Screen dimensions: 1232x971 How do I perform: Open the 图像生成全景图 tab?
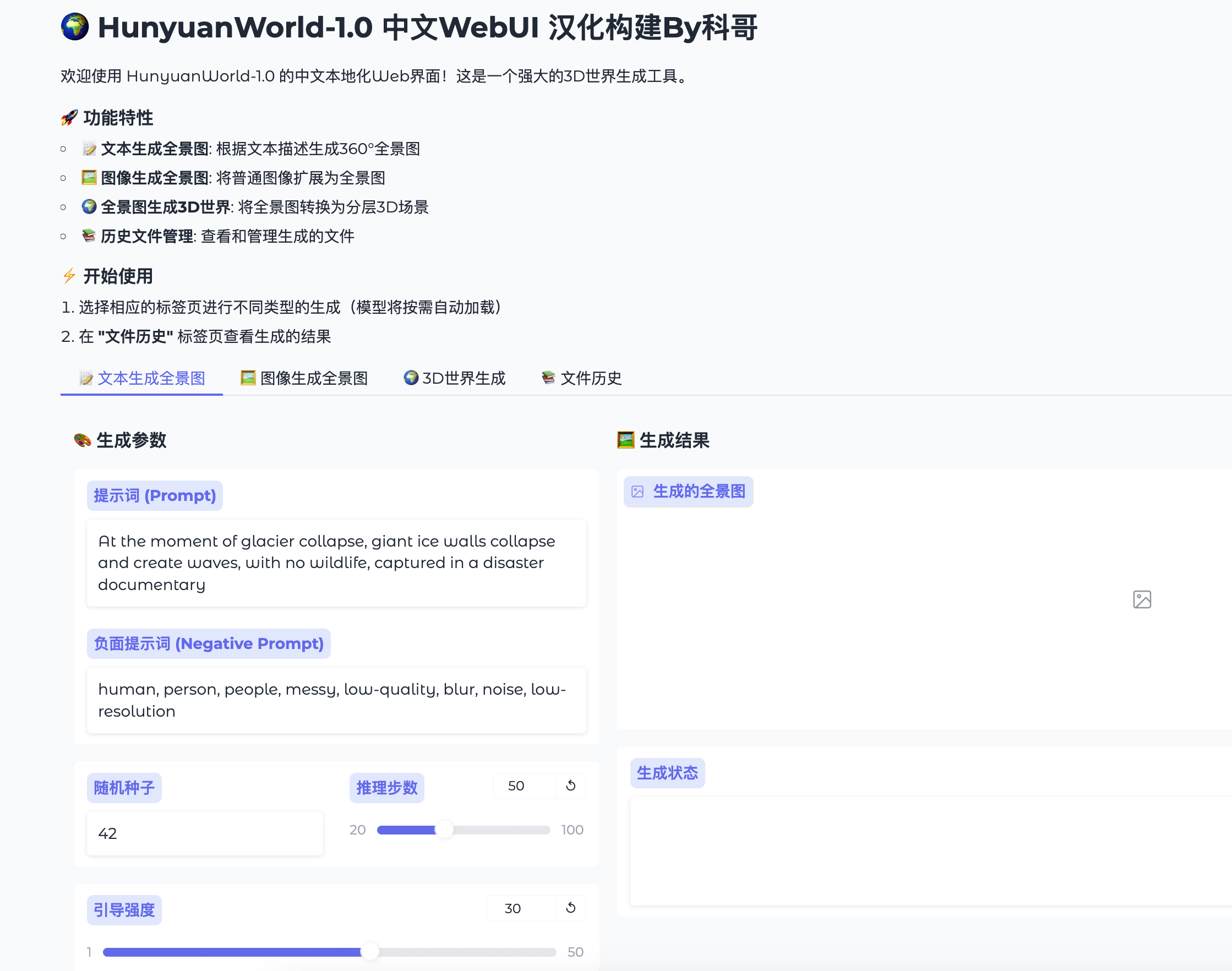coord(304,378)
